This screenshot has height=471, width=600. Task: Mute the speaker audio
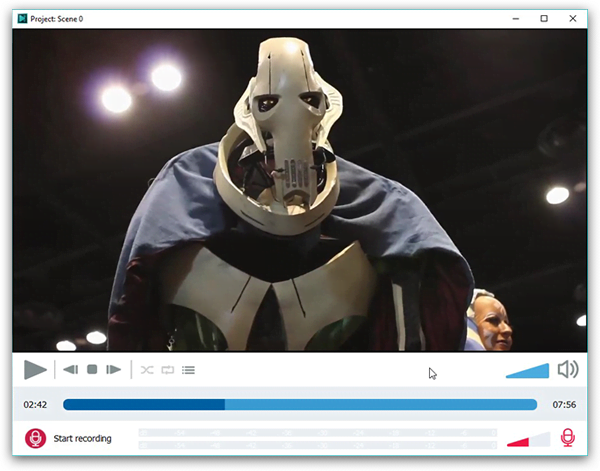tap(568, 369)
